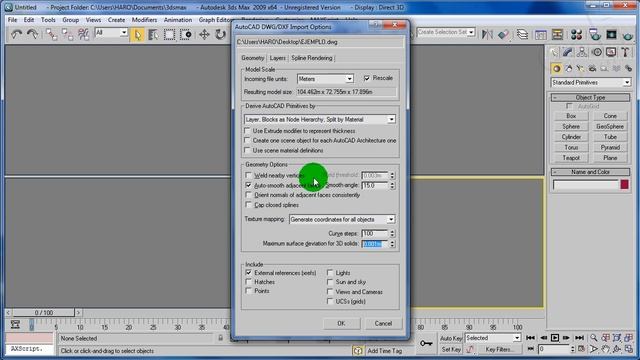The image size is (640, 360).
Task: Activate Select and Move tool
Action: tap(204, 35)
